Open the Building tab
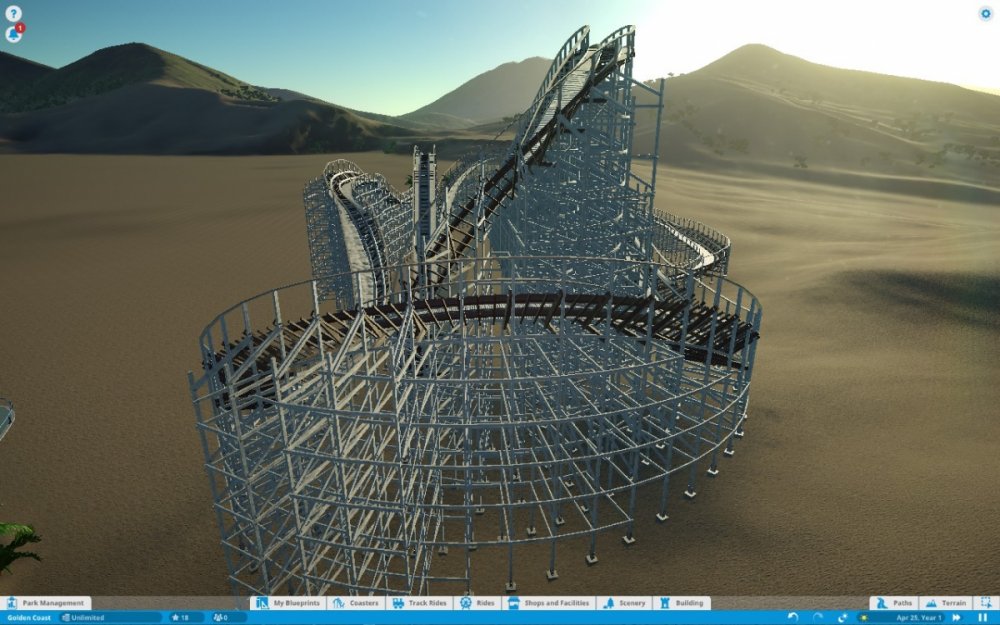The width and height of the screenshot is (1000, 625). 681,603
